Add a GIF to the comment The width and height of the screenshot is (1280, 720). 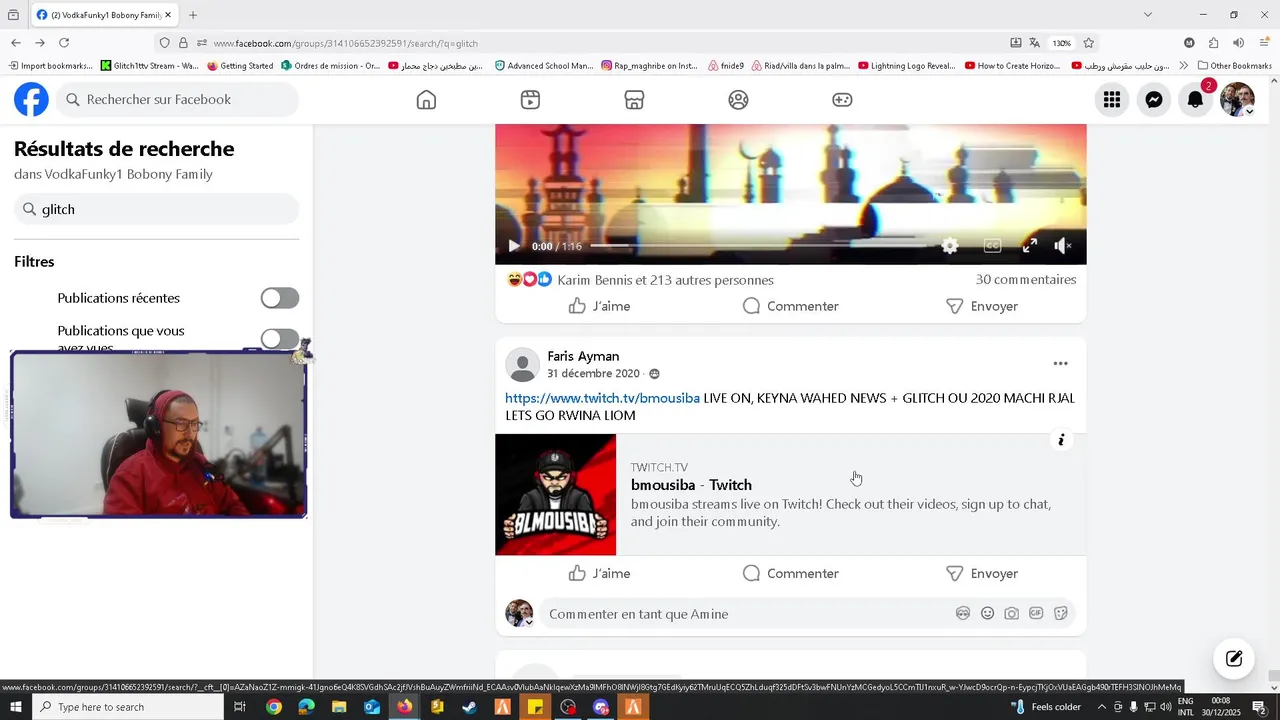point(1036,614)
